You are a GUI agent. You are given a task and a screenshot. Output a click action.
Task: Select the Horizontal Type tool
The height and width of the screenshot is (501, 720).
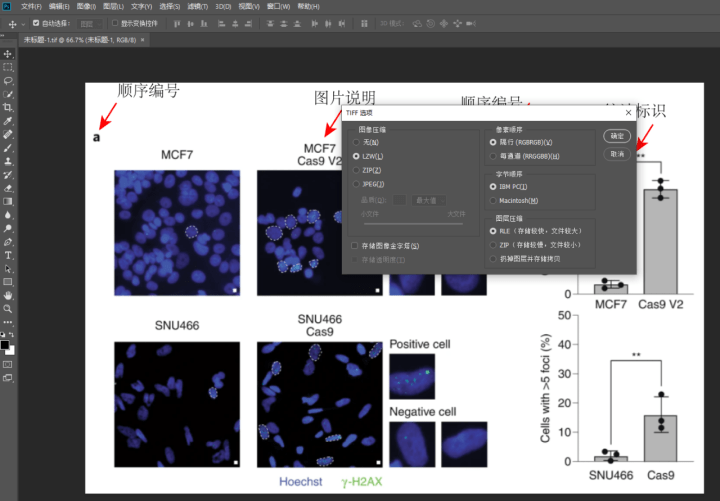pyautogui.click(x=7, y=255)
